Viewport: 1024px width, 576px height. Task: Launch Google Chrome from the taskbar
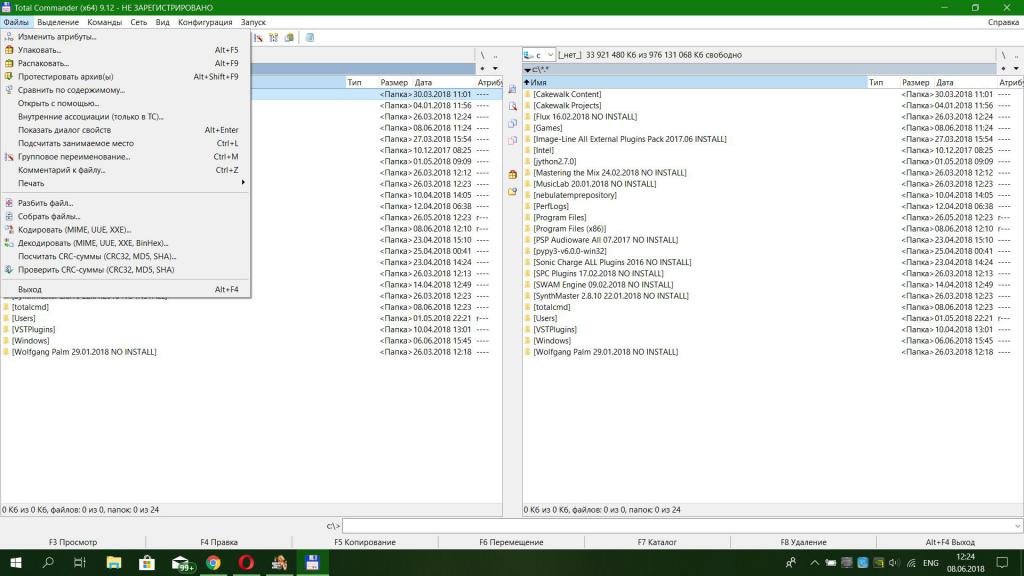pos(214,562)
